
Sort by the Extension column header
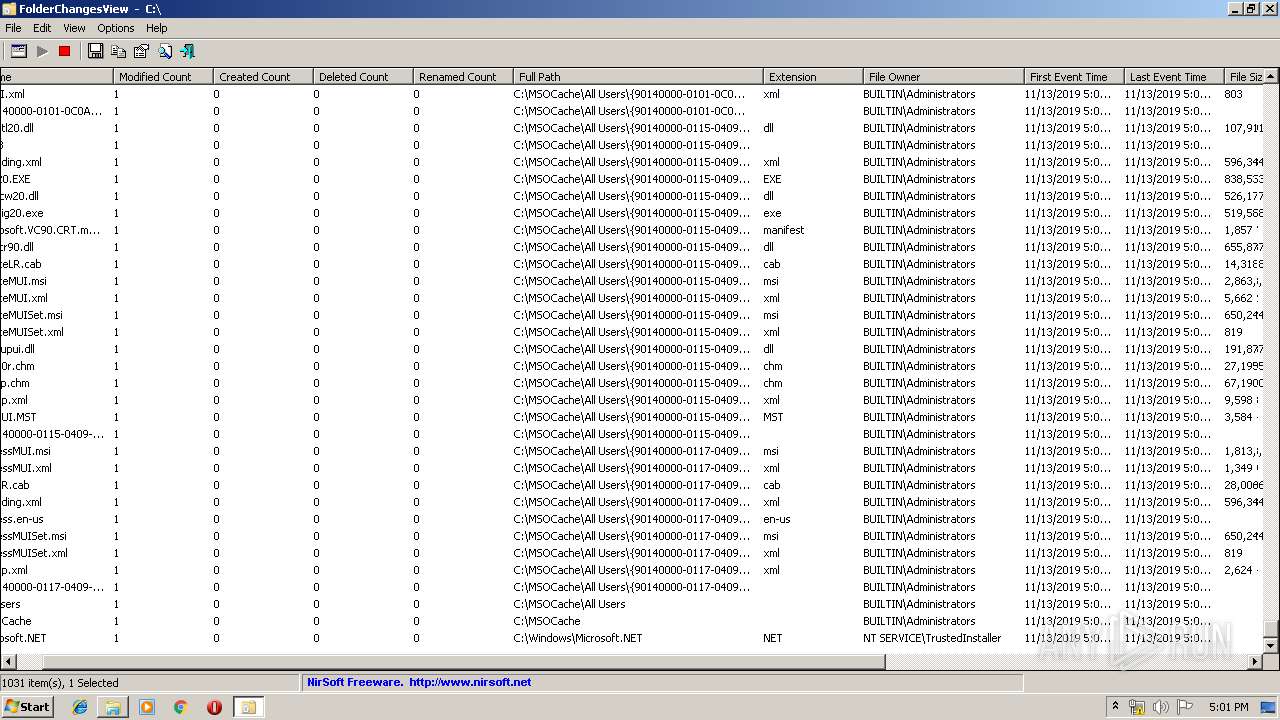tap(813, 77)
